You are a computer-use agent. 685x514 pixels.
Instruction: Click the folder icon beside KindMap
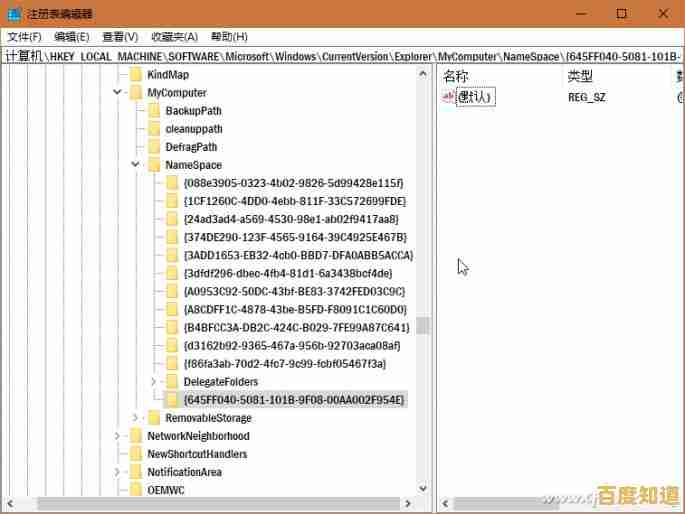tap(135, 75)
